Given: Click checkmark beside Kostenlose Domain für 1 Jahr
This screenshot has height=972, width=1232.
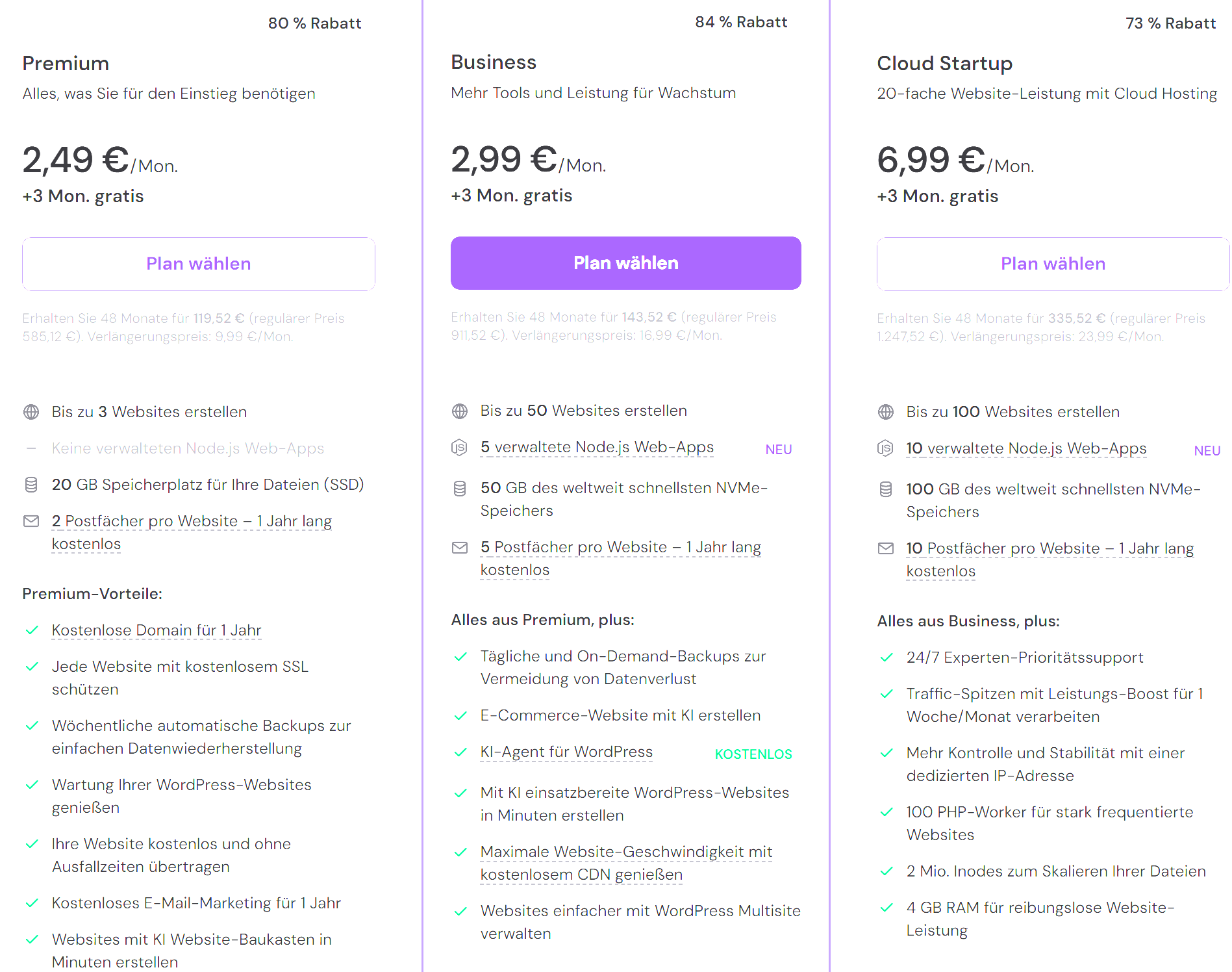Looking at the screenshot, I should [x=31, y=630].
